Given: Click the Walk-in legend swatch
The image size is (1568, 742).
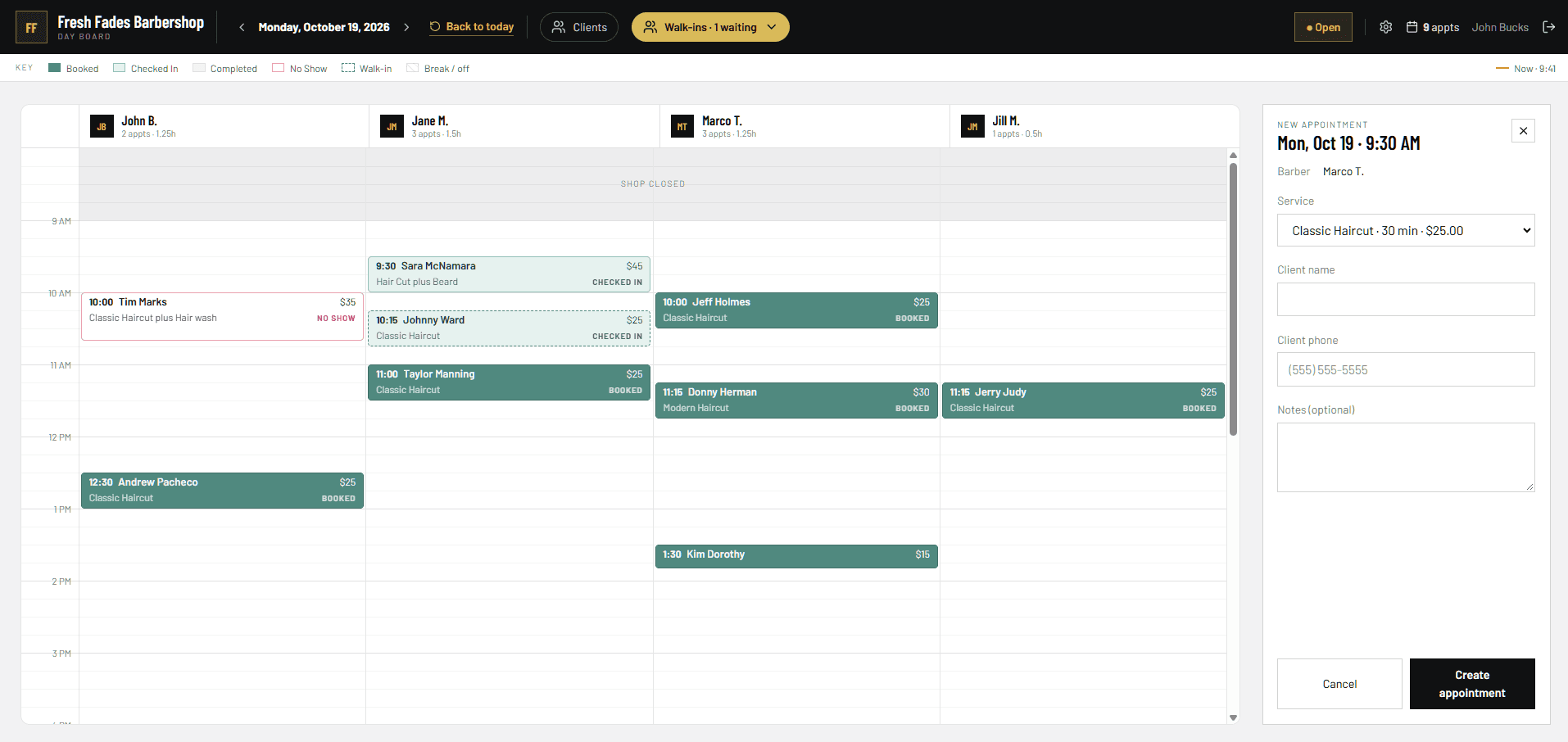Looking at the screenshot, I should coord(348,68).
